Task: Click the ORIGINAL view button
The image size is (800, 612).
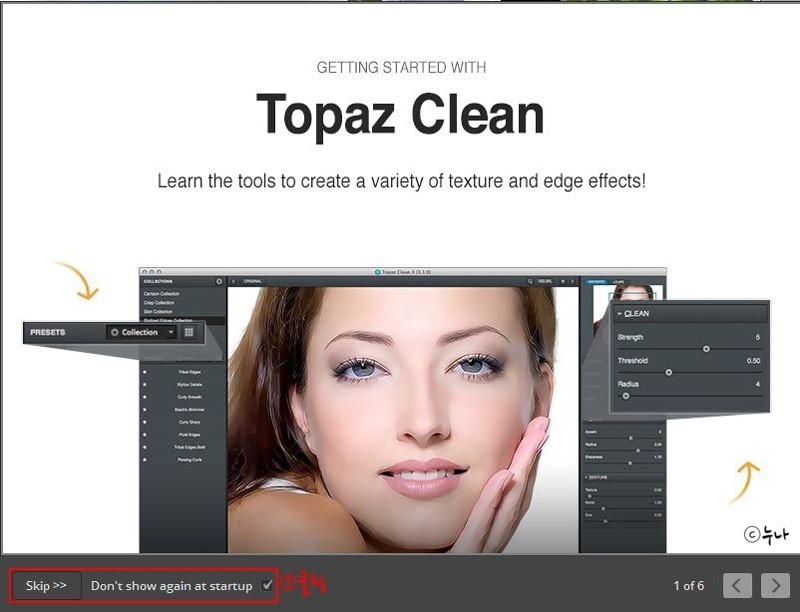Action: (252, 282)
